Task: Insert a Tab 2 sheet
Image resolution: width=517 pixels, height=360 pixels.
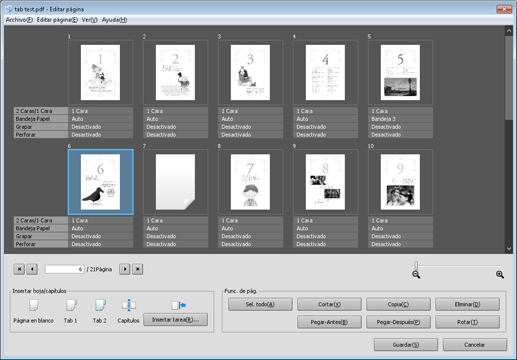Action: (100, 305)
